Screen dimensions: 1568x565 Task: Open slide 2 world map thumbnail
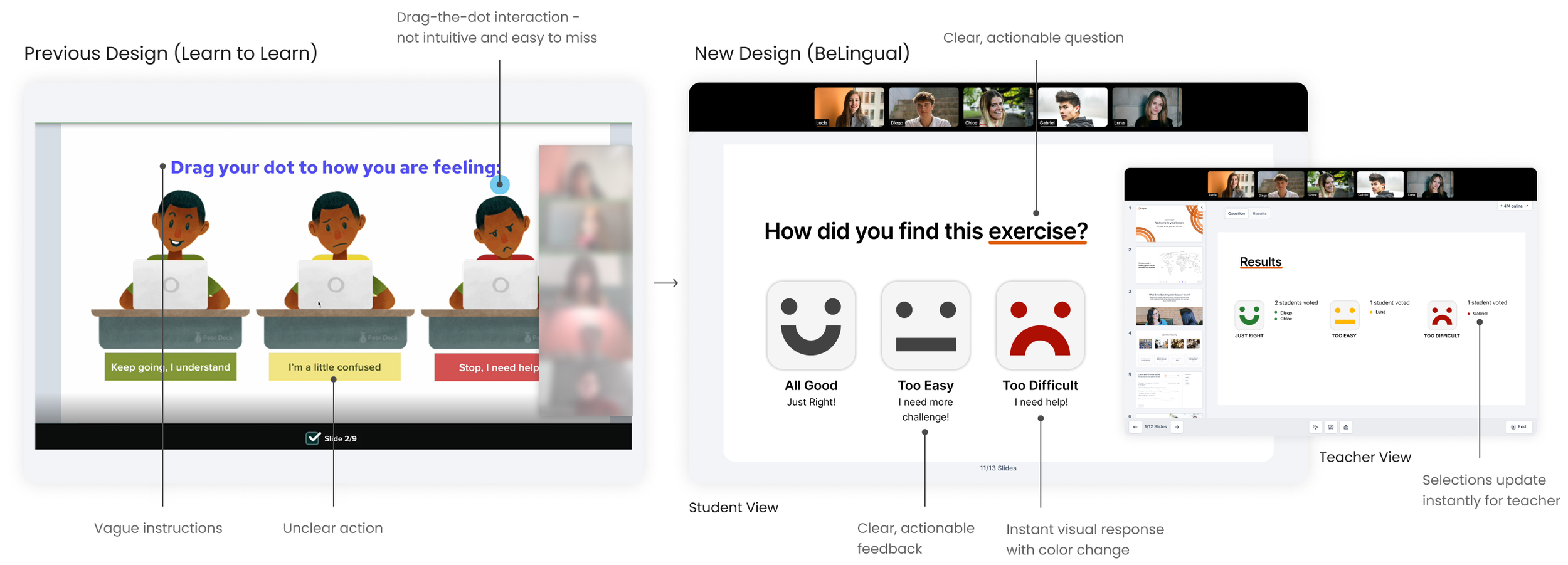point(1169,265)
